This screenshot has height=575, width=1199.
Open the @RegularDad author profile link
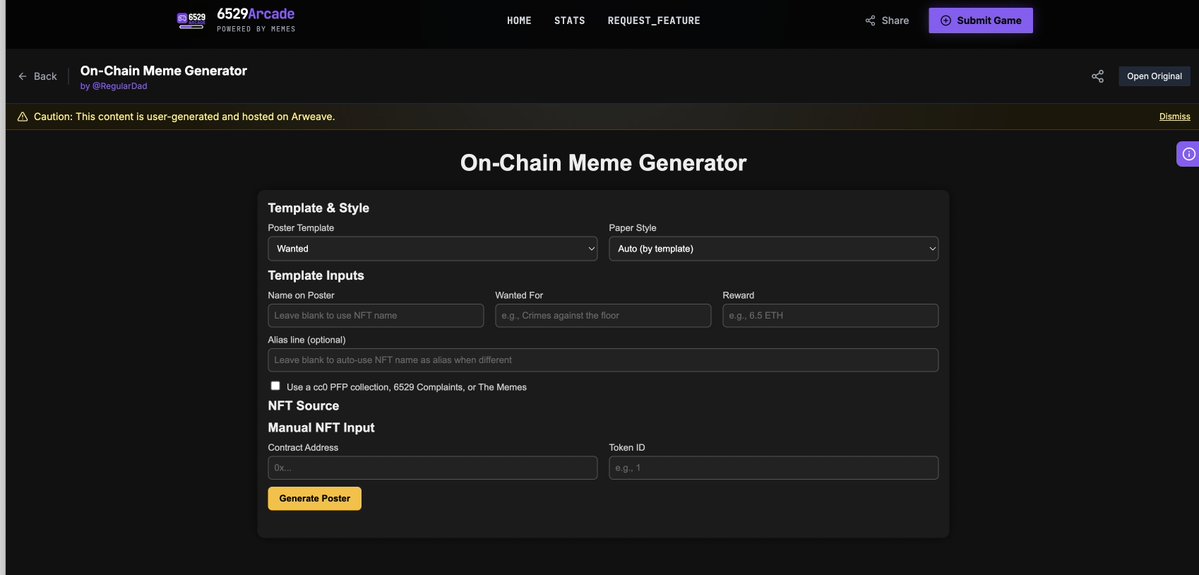(x=119, y=86)
